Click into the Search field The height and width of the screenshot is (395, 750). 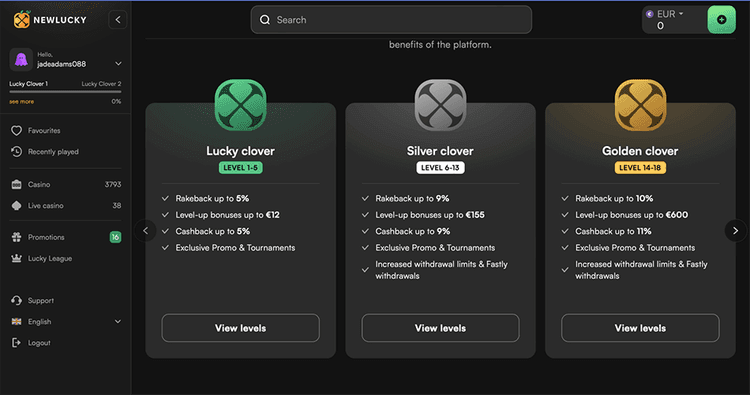click(x=391, y=20)
